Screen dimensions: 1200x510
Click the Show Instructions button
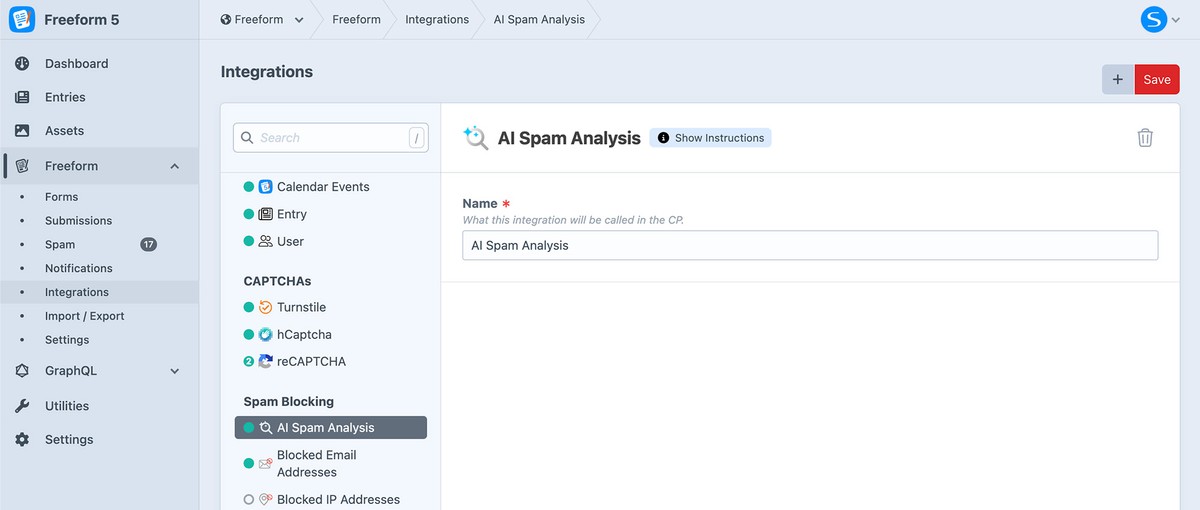point(710,138)
